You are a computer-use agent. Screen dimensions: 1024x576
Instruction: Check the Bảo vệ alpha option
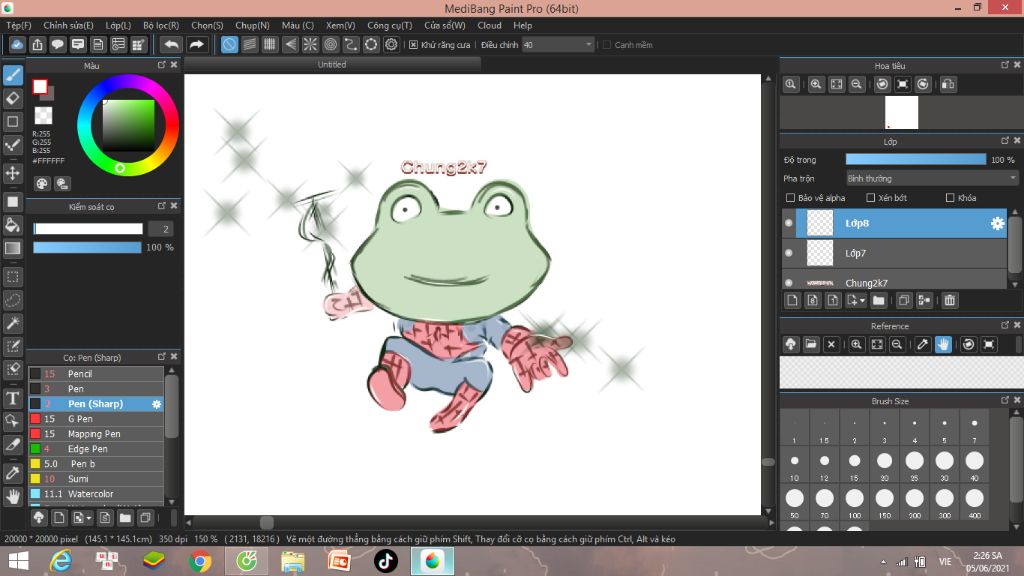click(x=790, y=198)
